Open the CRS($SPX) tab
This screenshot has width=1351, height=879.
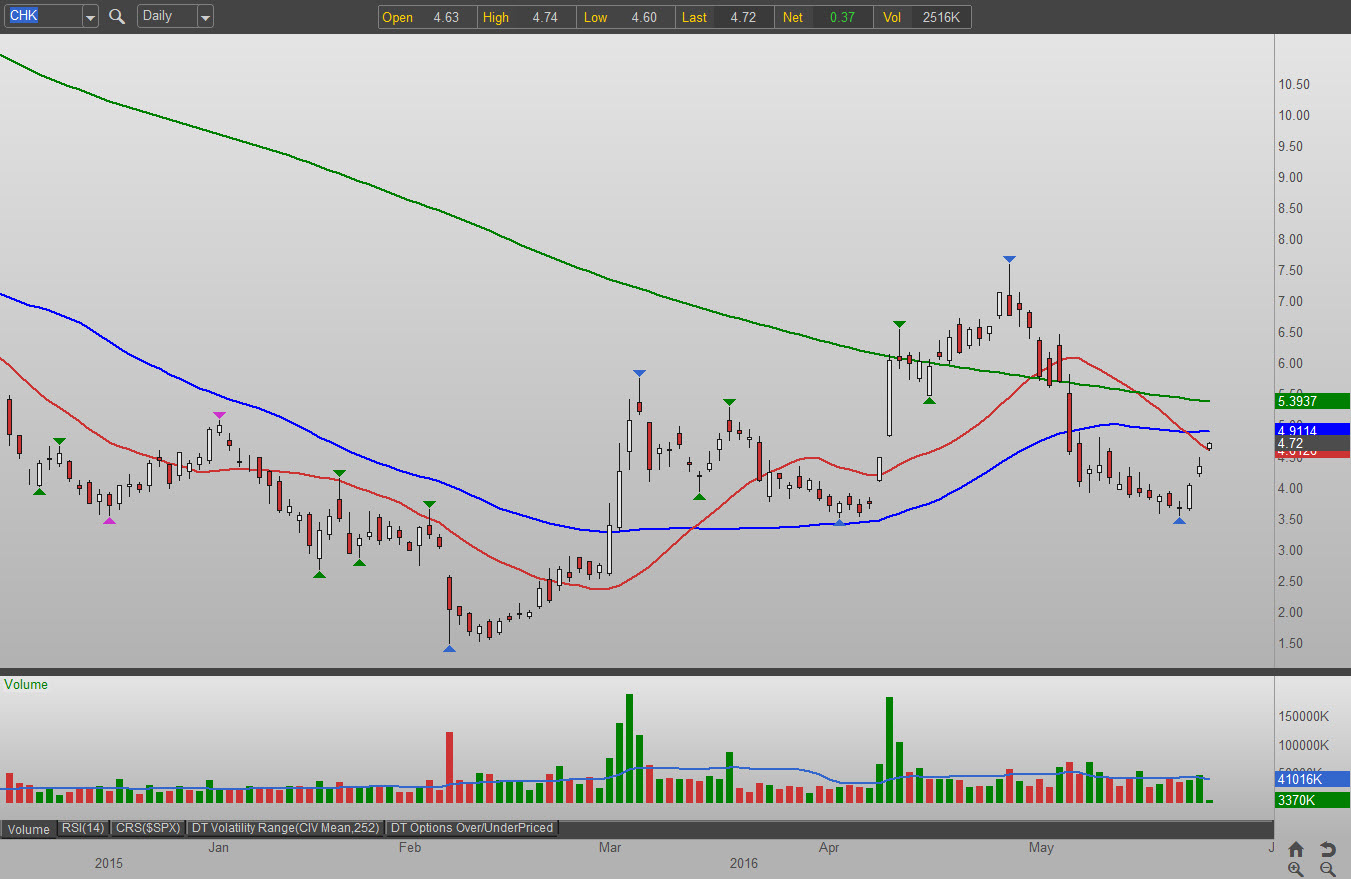[147, 828]
